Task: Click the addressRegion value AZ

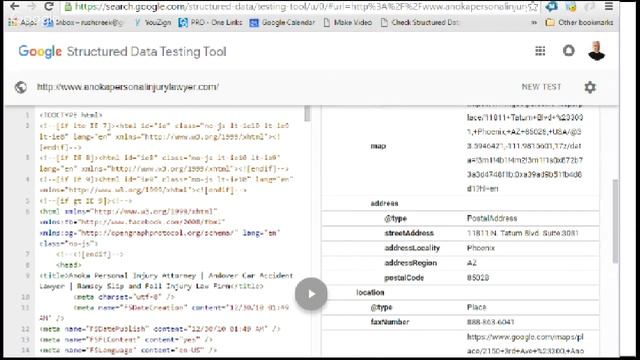Action: pos(472,263)
